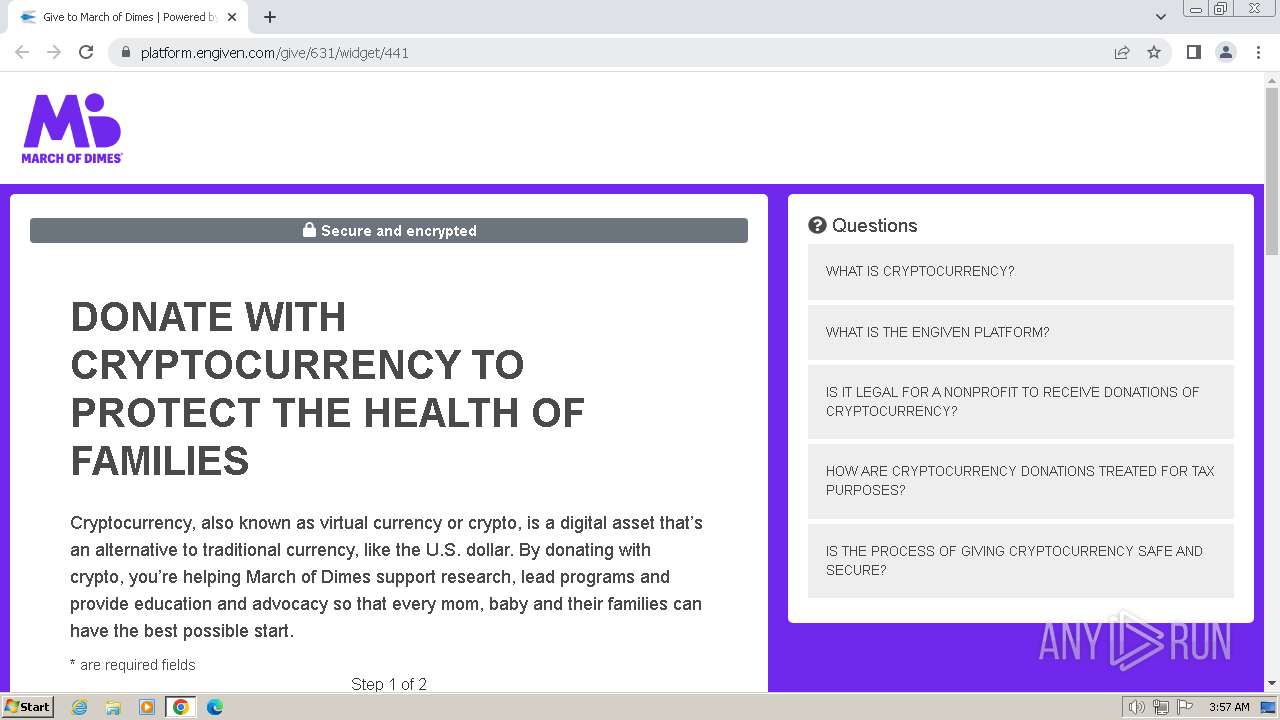Open a new browser tab
Viewport: 1280px width, 720px height.
(x=270, y=17)
